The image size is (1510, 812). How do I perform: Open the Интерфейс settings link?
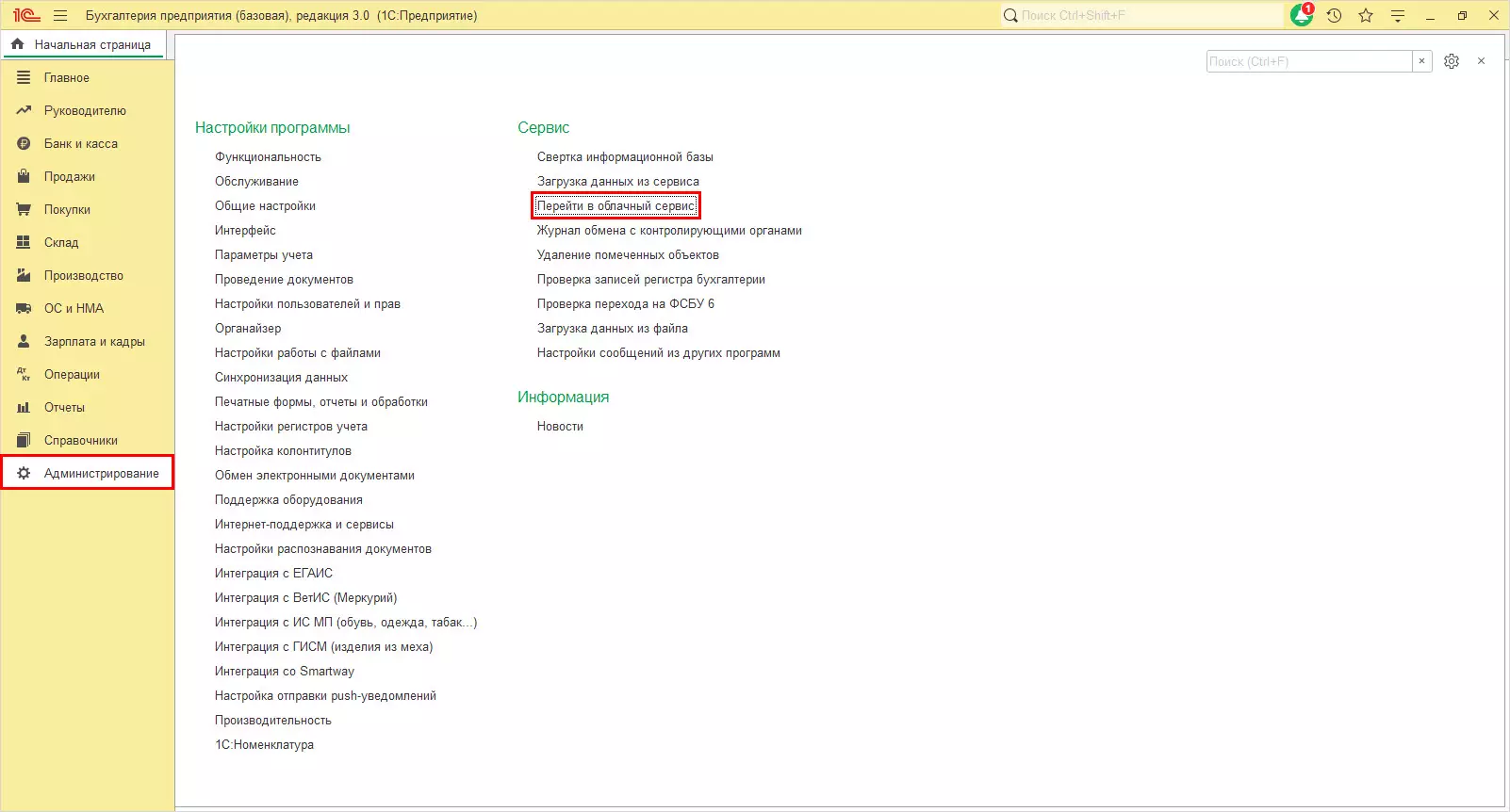click(x=245, y=230)
